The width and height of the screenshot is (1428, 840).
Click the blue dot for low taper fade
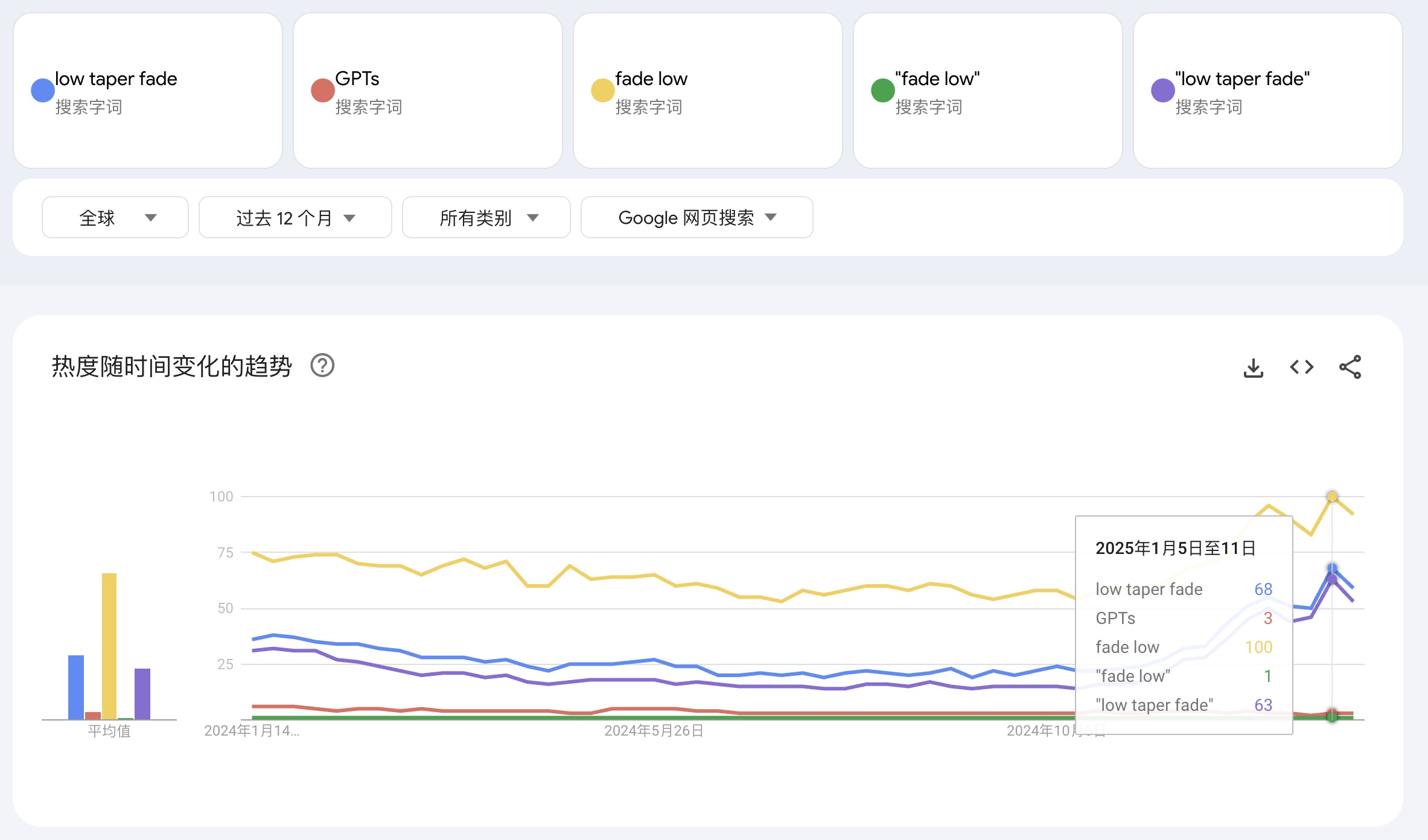(43, 91)
